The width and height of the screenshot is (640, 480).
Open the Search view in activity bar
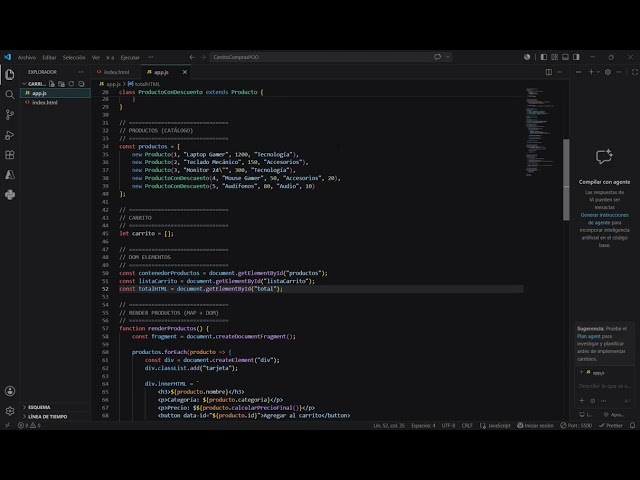pos(10,95)
